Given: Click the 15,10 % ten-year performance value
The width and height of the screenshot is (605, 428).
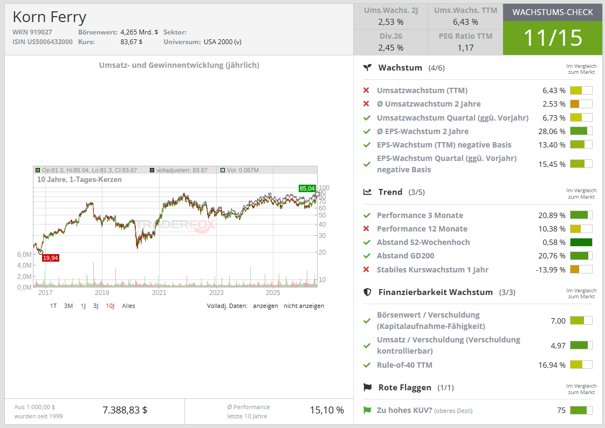Looking at the screenshot, I should pos(327,410).
